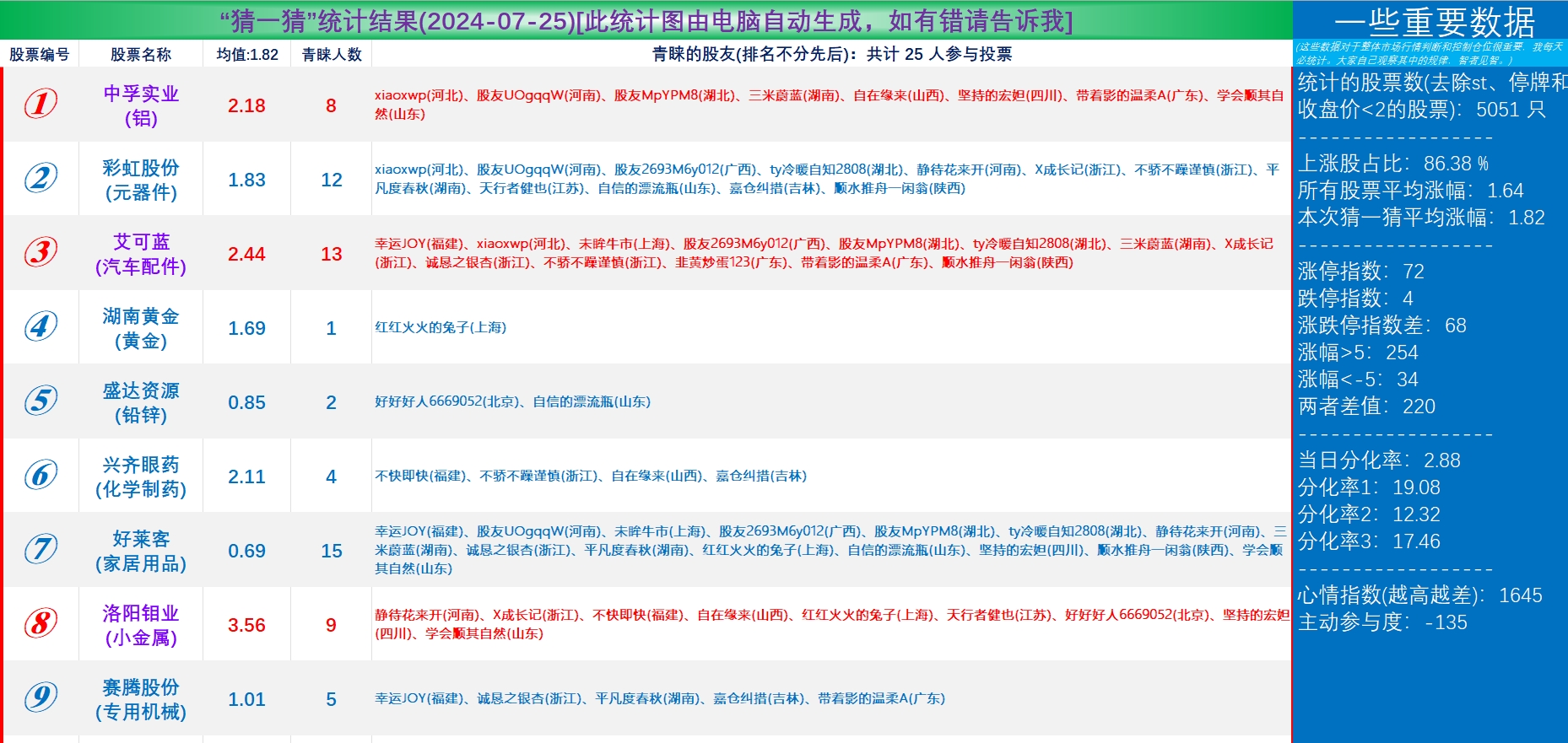Click voter count 9 in 洛阳钼业 row
1568x743 pixels.
[331, 625]
